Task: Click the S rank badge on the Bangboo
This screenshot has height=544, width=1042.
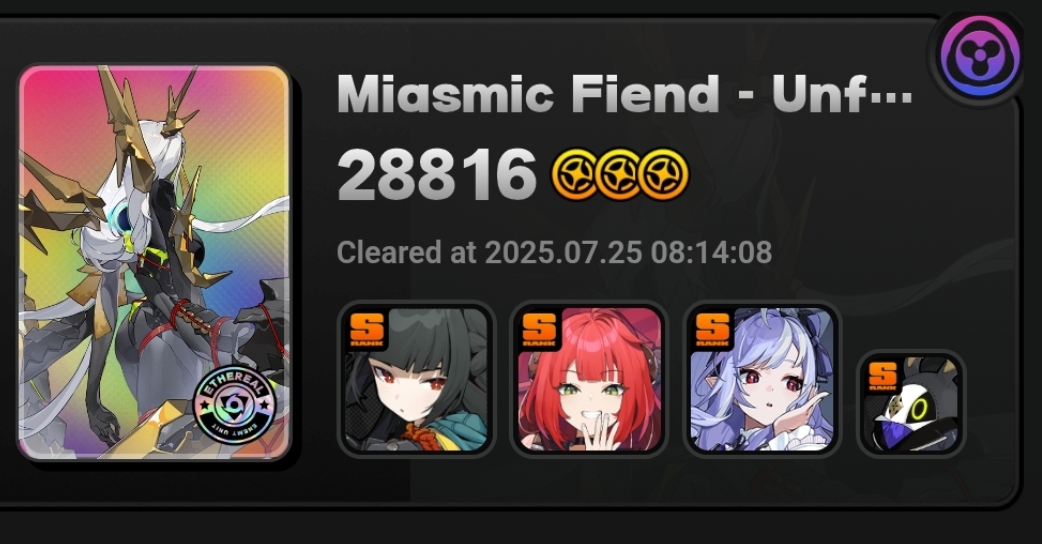Action: pos(883,377)
